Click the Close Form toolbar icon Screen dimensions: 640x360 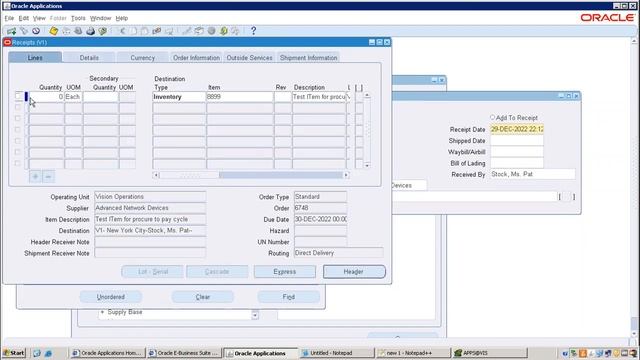click(x=102, y=31)
